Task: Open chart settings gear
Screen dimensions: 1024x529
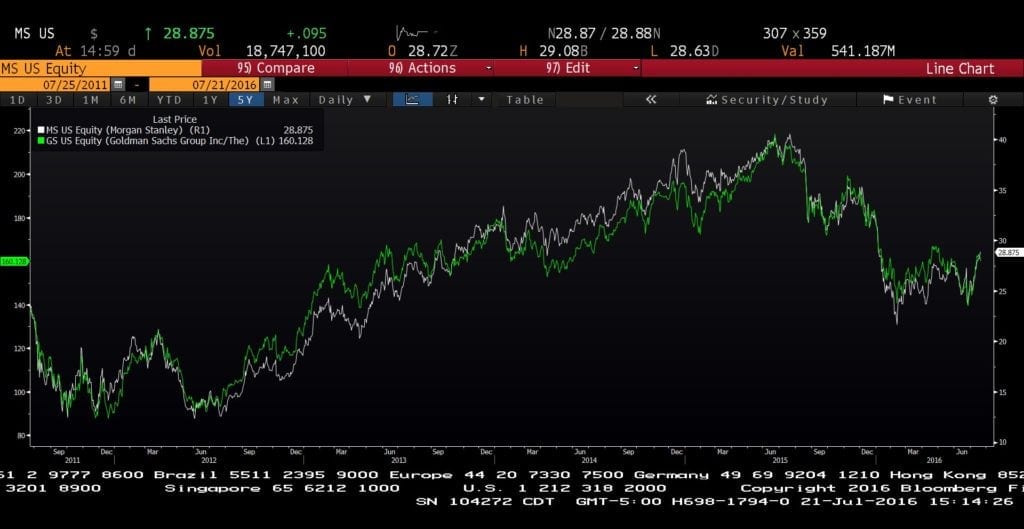Action: click(993, 100)
